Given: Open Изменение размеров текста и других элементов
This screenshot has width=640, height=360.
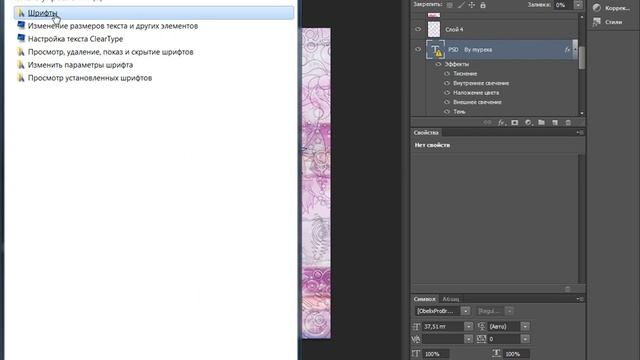Looking at the screenshot, I should (x=113, y=26).
